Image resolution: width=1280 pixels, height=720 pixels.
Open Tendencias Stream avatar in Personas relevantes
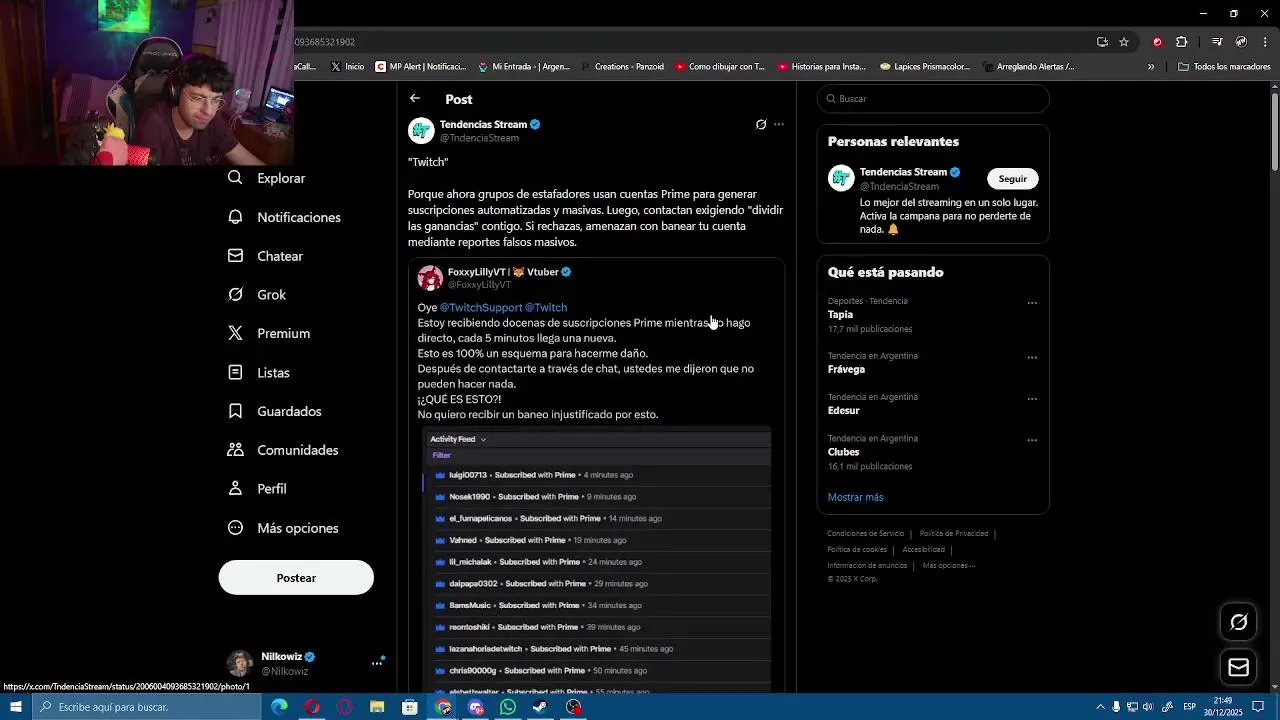point(841,178)
